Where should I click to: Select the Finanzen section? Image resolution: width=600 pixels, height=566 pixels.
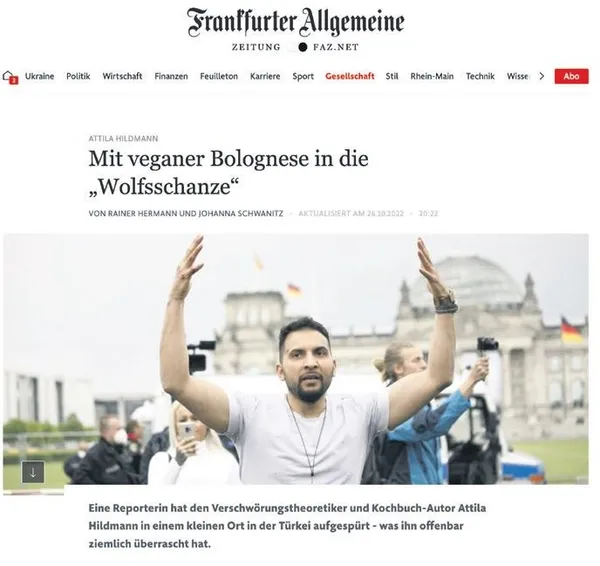coord(171,76)
